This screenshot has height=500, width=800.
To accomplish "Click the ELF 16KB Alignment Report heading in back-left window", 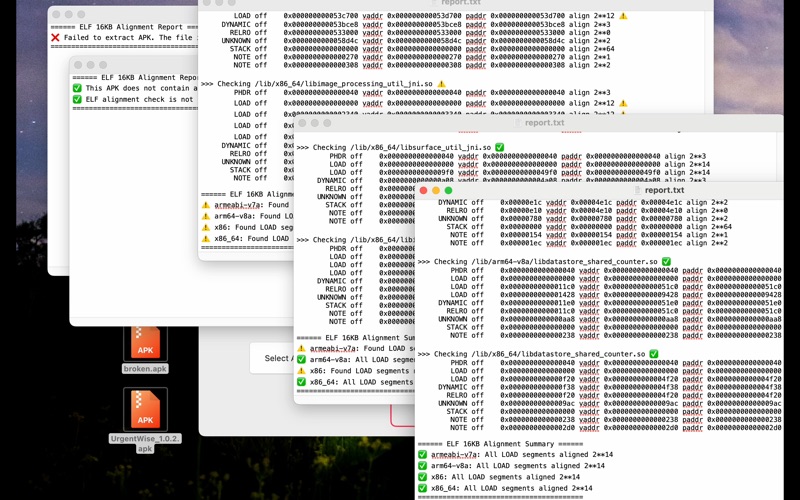I will [124, 27].
